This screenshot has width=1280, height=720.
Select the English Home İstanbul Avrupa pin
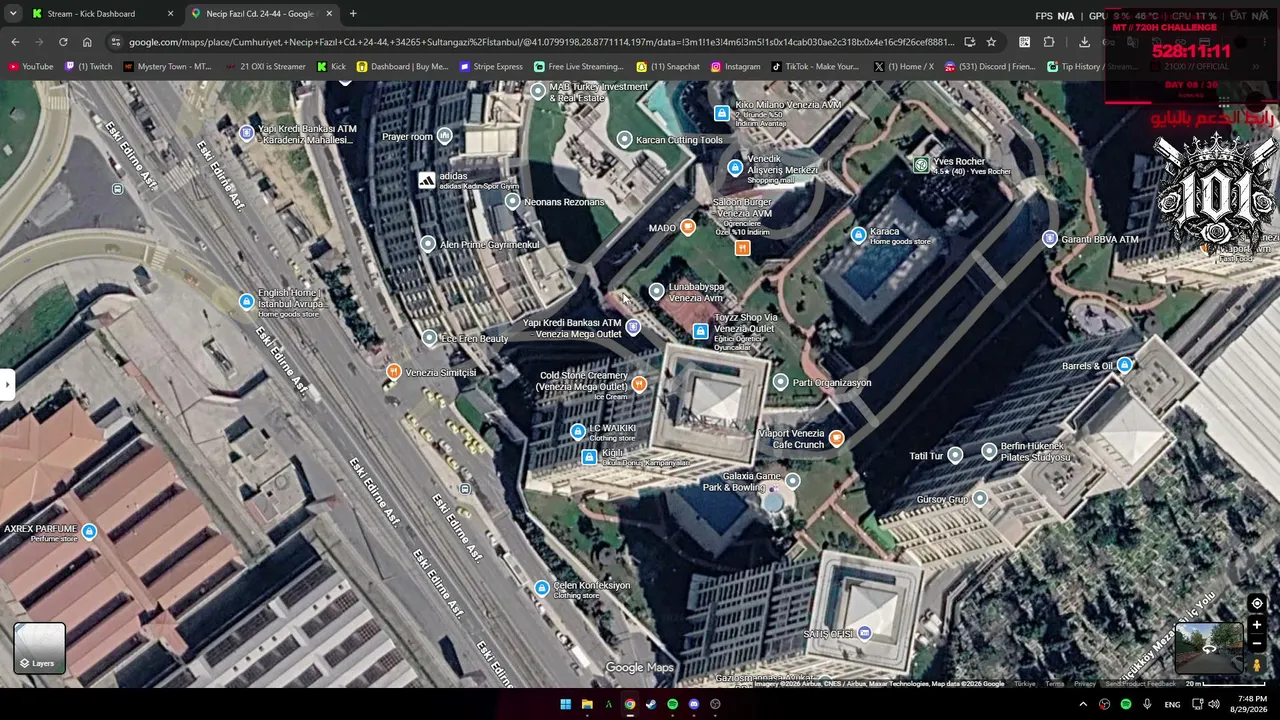tap(246, 302)
